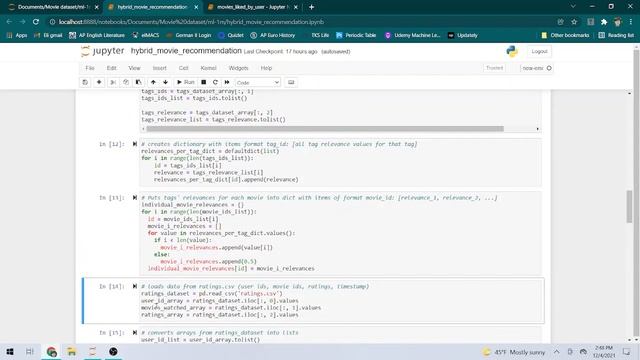Open the Cell menu

click(184, 68)
